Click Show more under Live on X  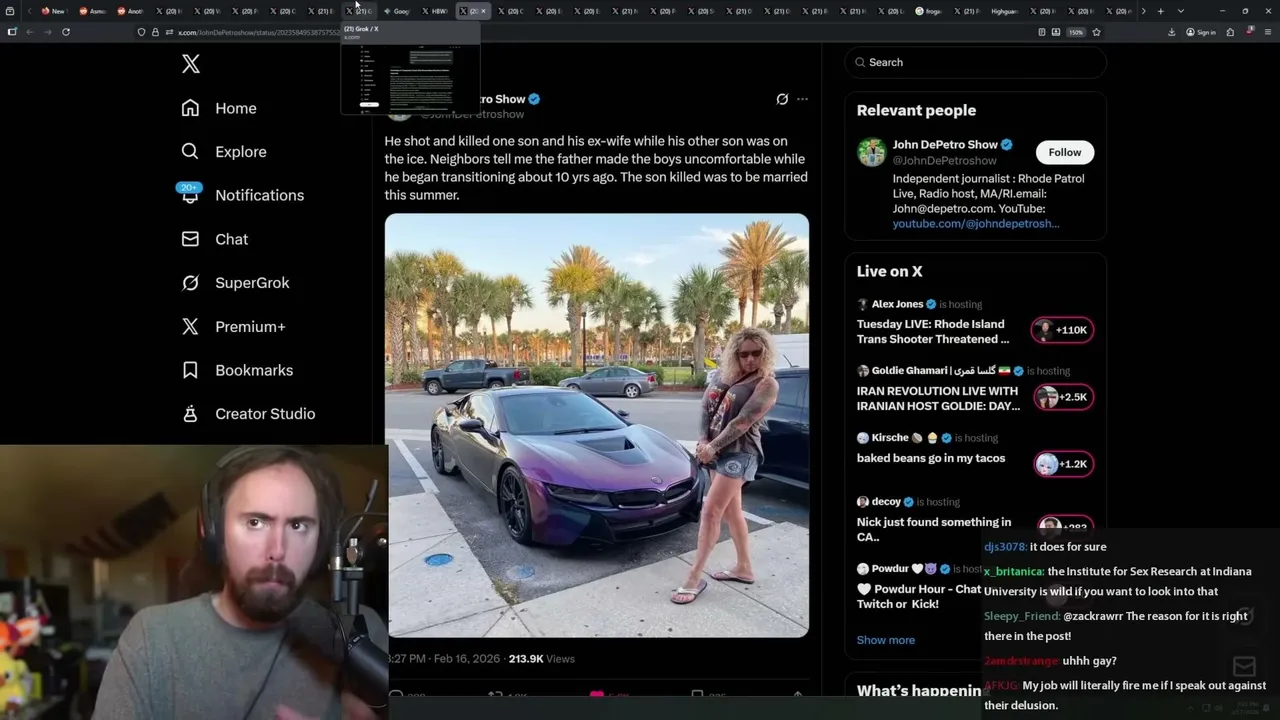coord(885,640)
